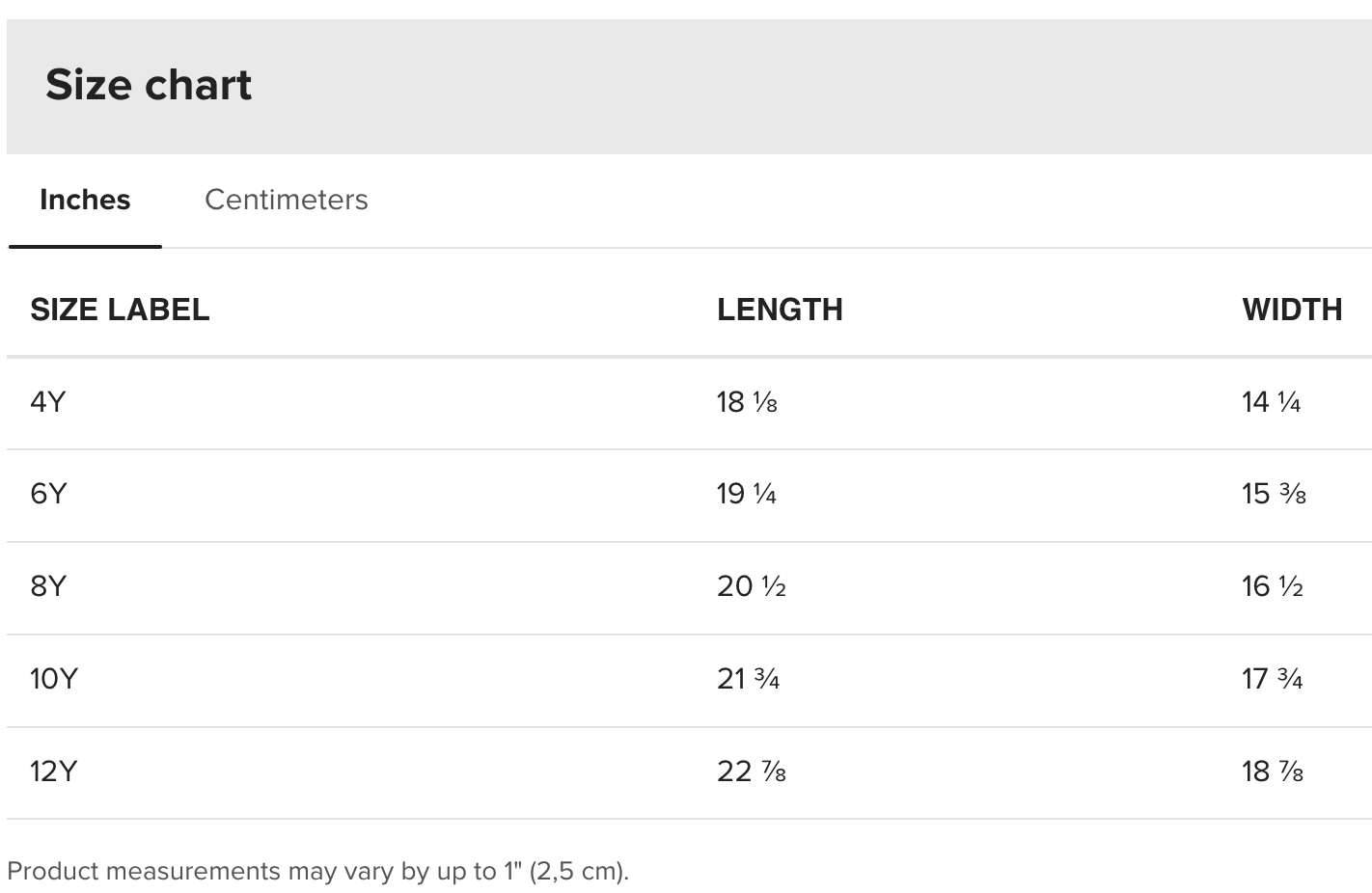1372x893 pixels.
Task: Click the WIDTH column header
Action: coord(1292,310)
